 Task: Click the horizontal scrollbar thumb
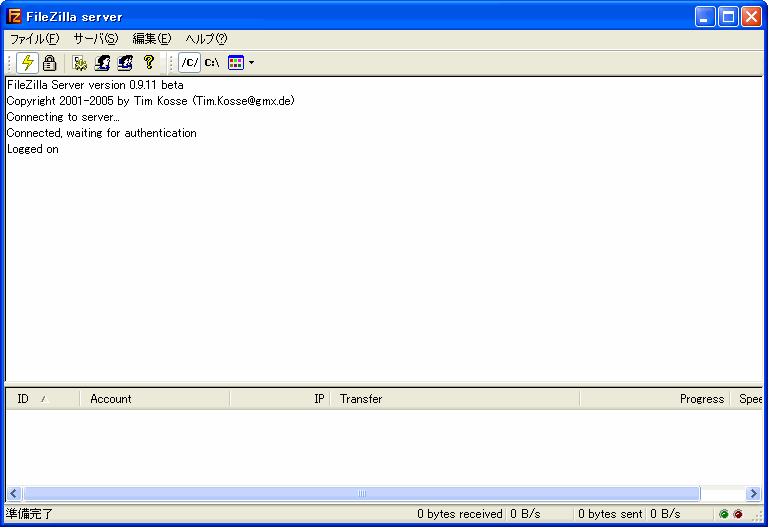361,493
